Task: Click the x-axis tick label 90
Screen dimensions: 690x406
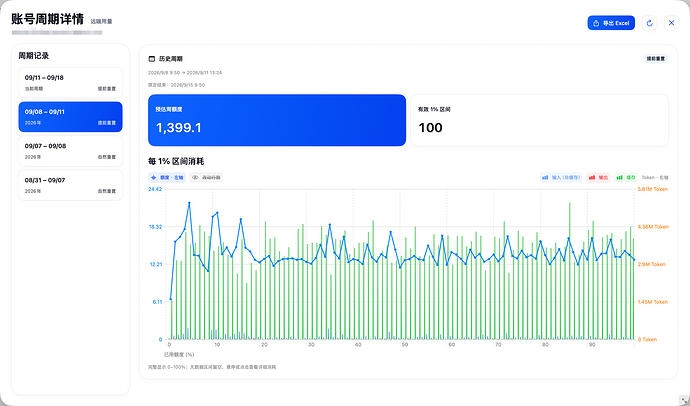Action: tap(592, 345)
